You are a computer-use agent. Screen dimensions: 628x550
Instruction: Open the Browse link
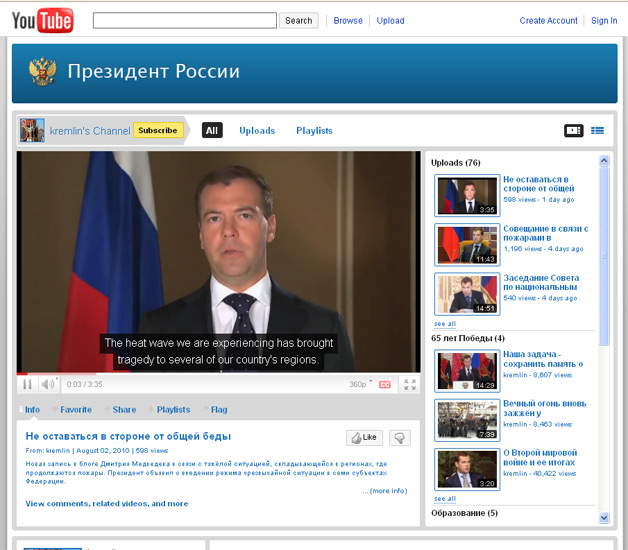(x=348, y=20)
